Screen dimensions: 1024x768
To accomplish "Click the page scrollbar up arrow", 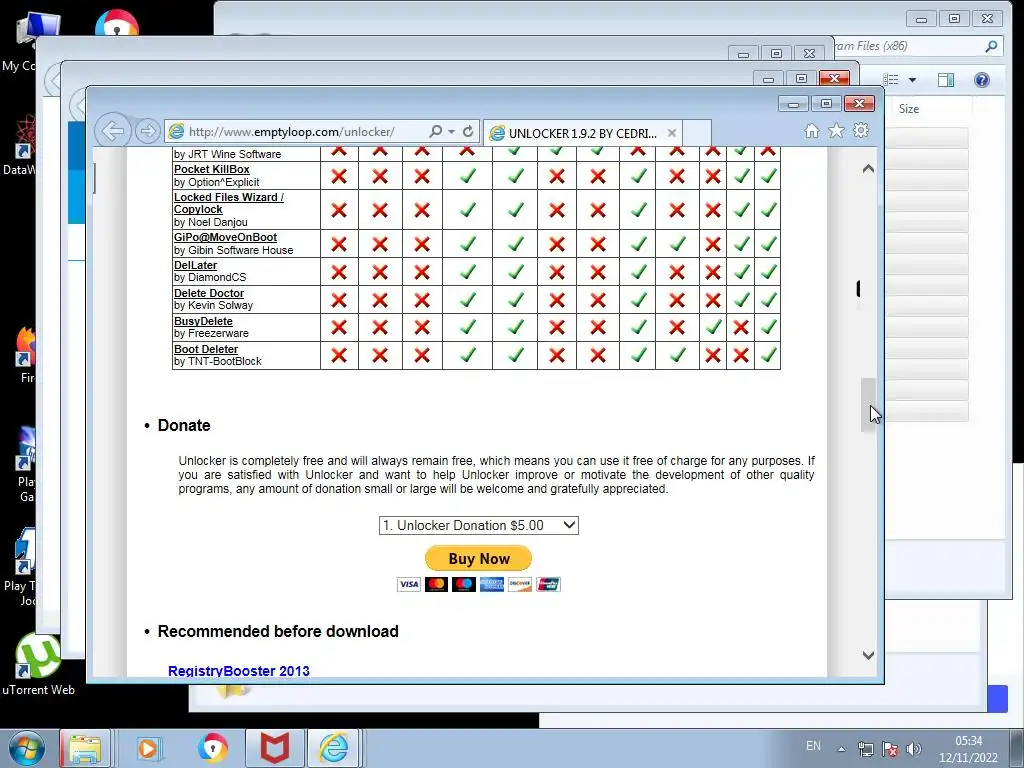I will [x=868, y=168].
